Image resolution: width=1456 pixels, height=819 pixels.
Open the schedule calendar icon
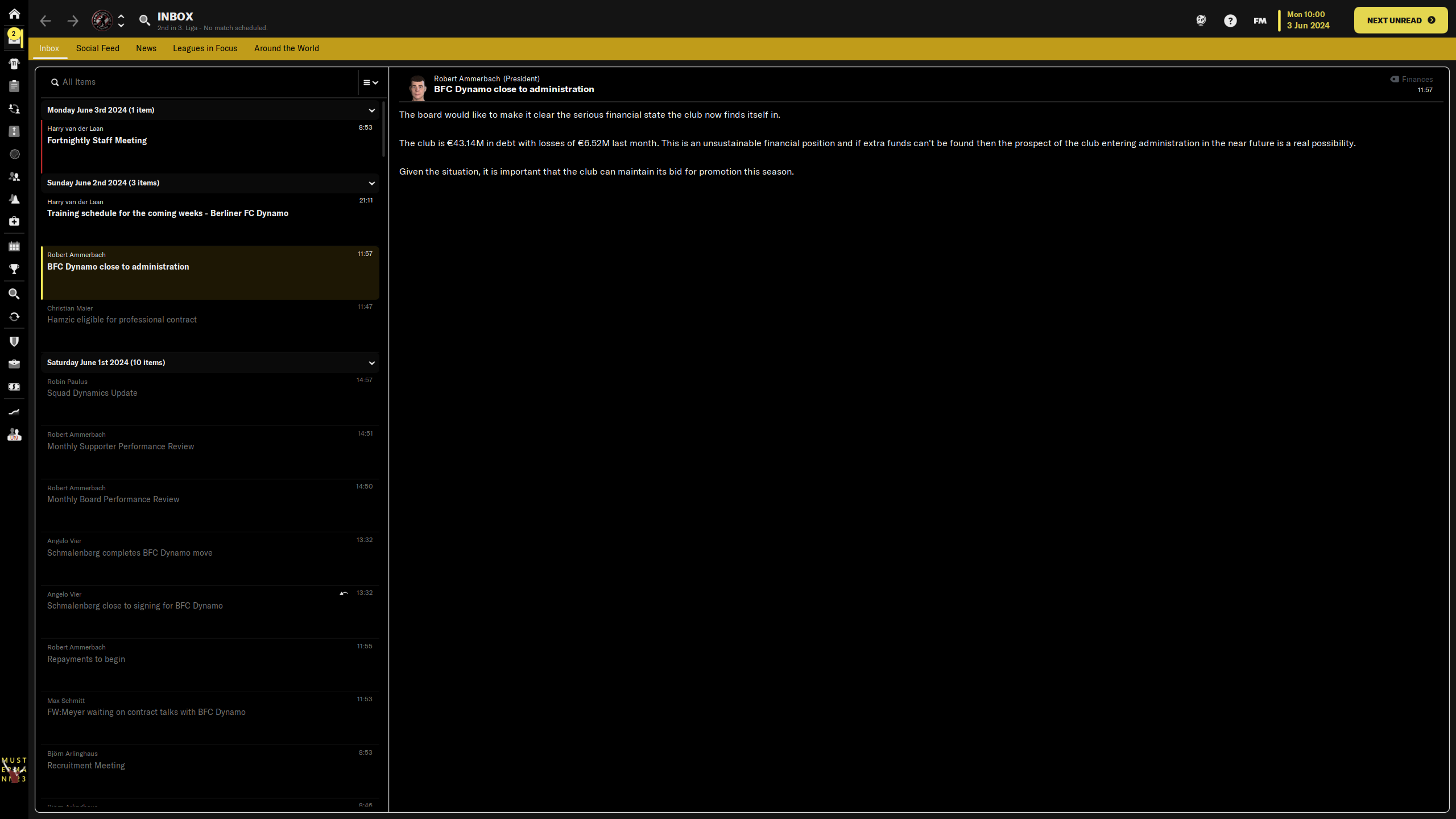coord(14,246)
